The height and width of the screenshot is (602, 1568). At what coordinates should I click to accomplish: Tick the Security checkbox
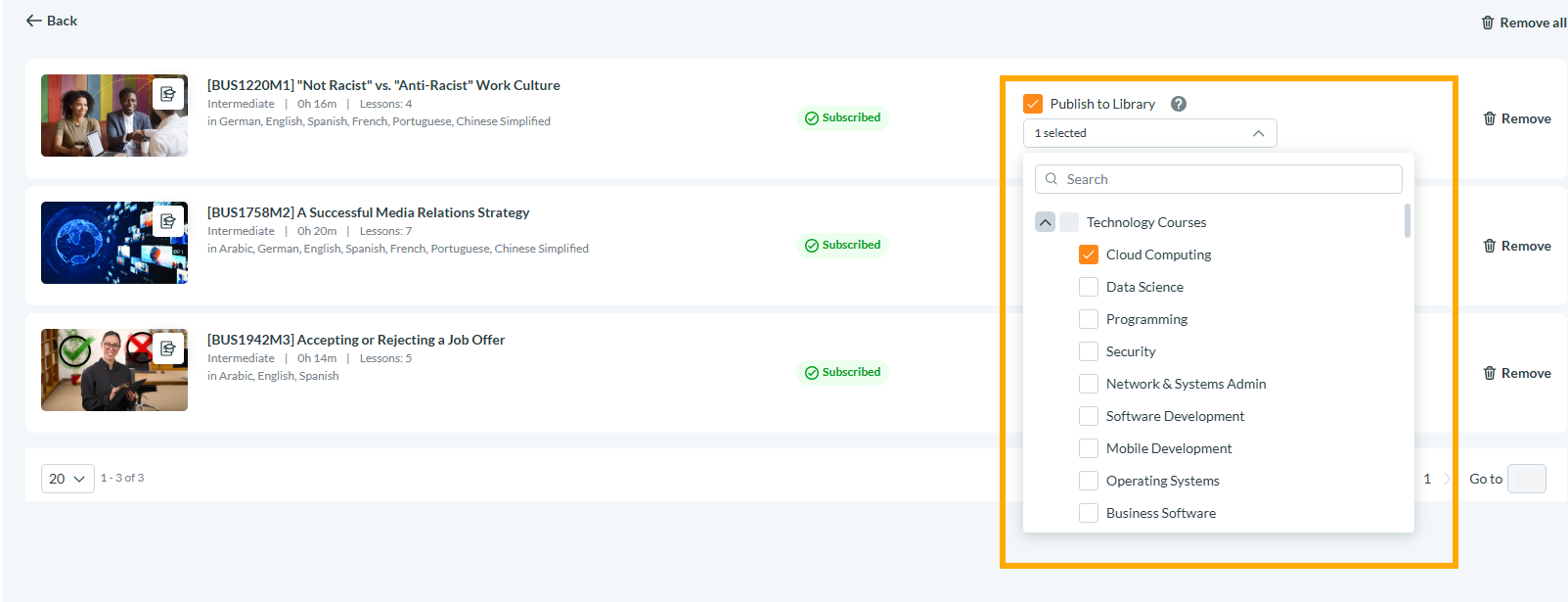pyautogui.click(x=1089, y=351)
